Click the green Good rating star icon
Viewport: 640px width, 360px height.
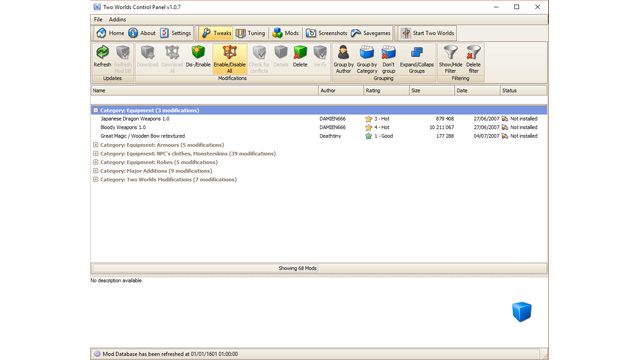click(x=369, y=136)
